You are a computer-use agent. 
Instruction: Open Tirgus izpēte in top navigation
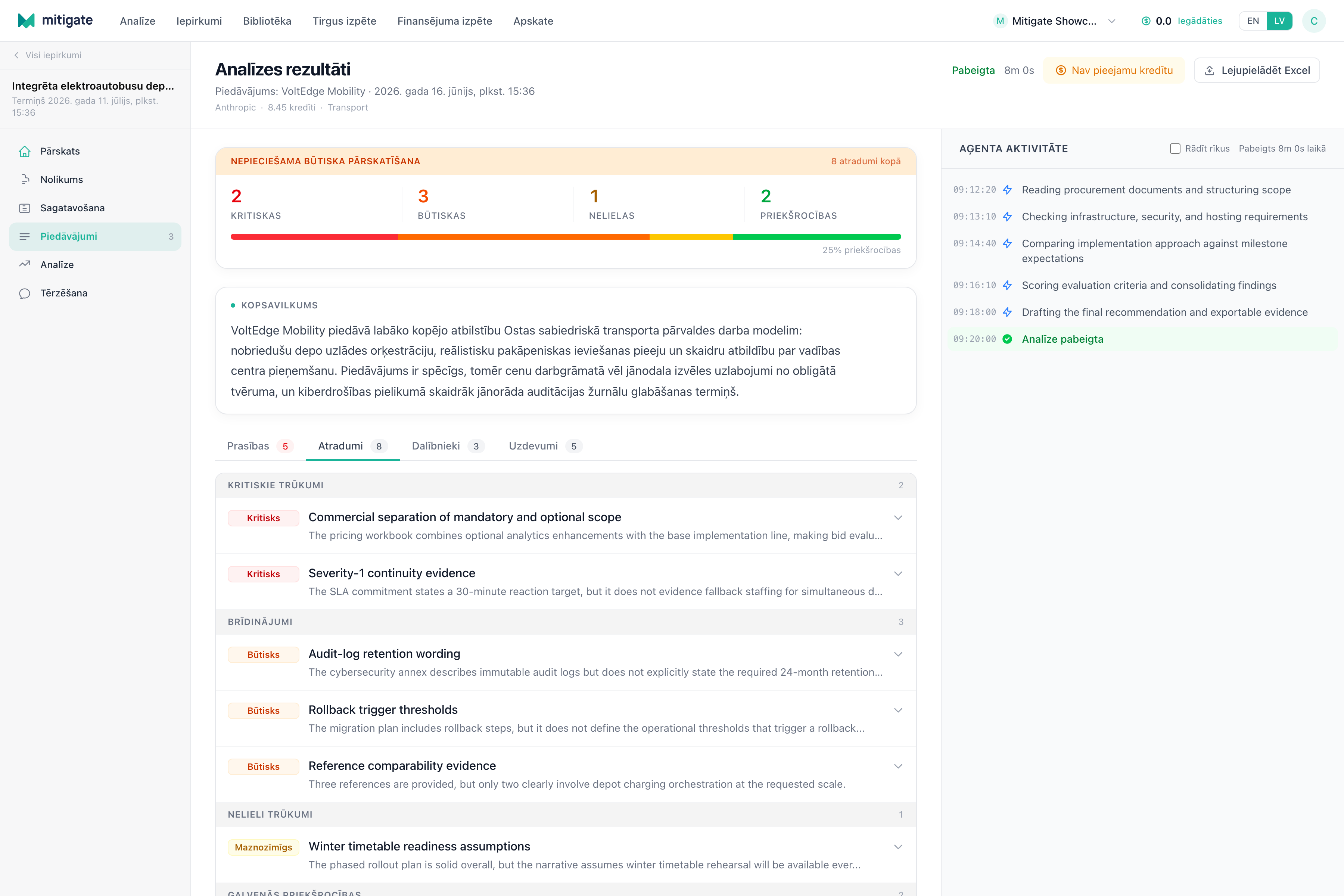pyautogui.click(x=344, y=21)
